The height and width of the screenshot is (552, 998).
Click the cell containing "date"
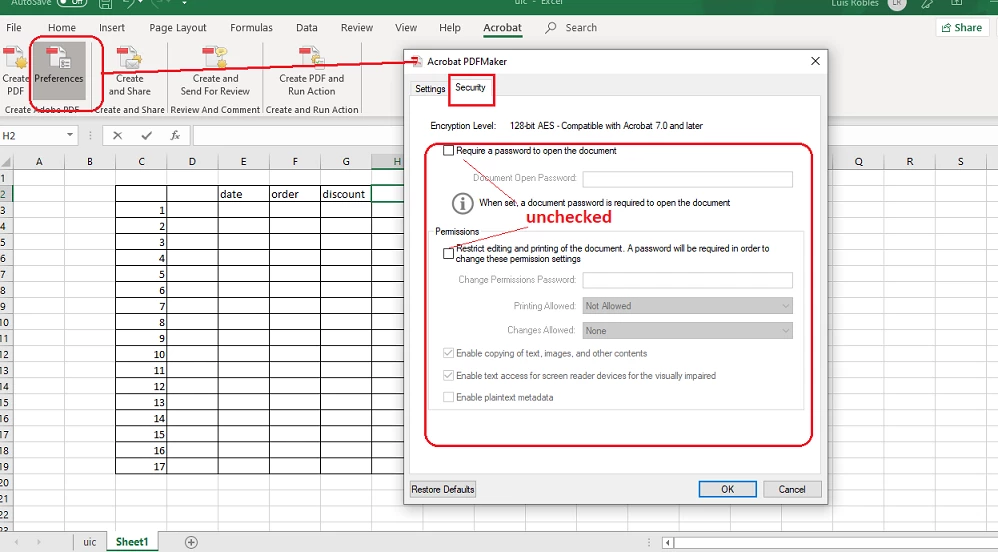(243, 194)
